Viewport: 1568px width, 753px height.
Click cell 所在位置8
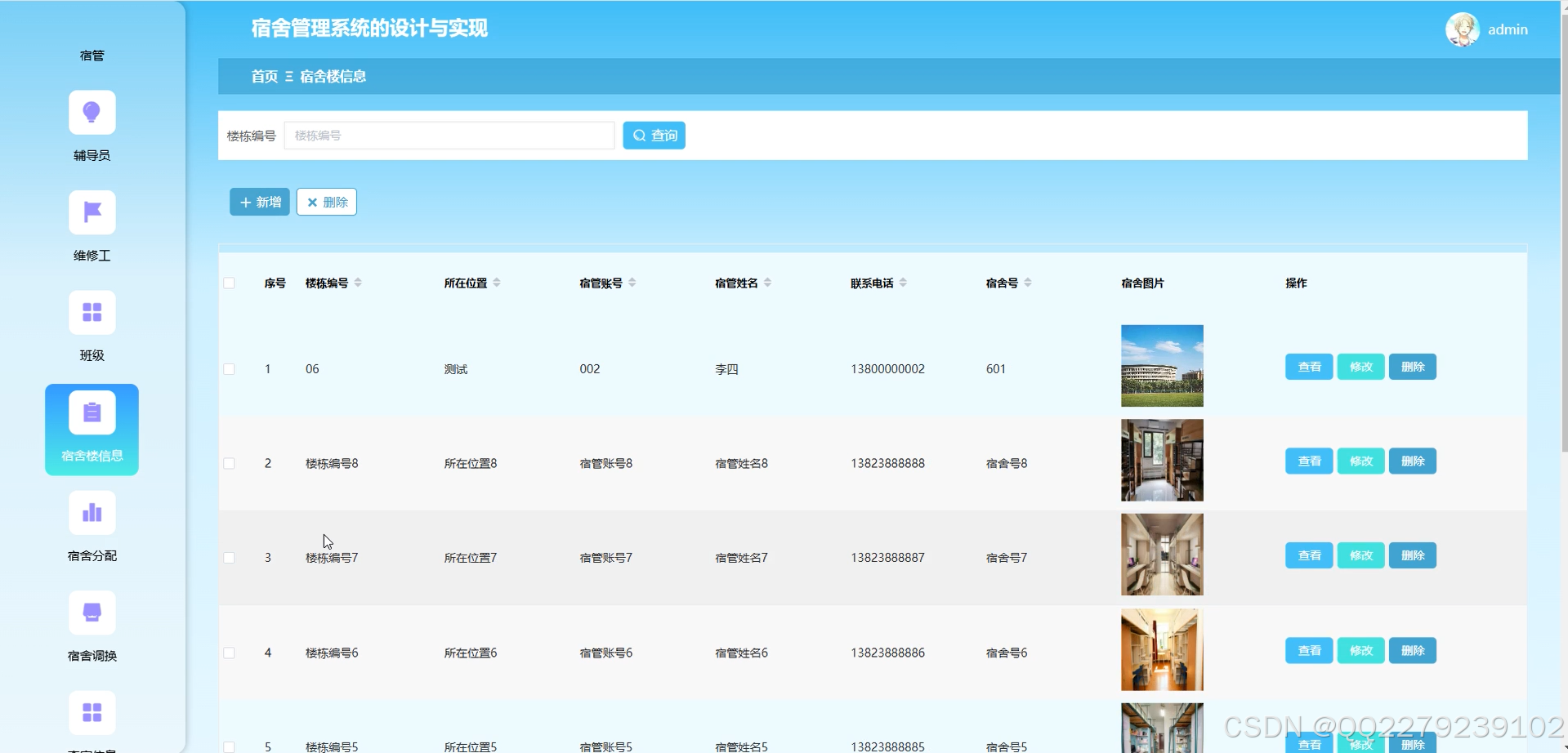(x=471, y=463)
